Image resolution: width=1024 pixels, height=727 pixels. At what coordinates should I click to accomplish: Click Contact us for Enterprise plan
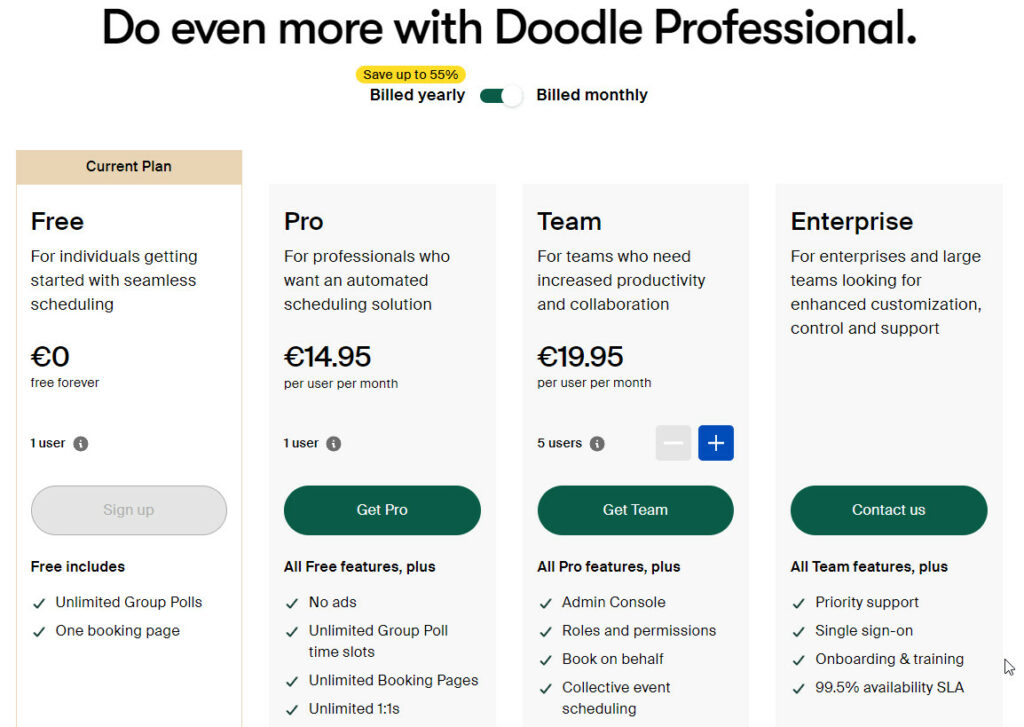point(888,510)
